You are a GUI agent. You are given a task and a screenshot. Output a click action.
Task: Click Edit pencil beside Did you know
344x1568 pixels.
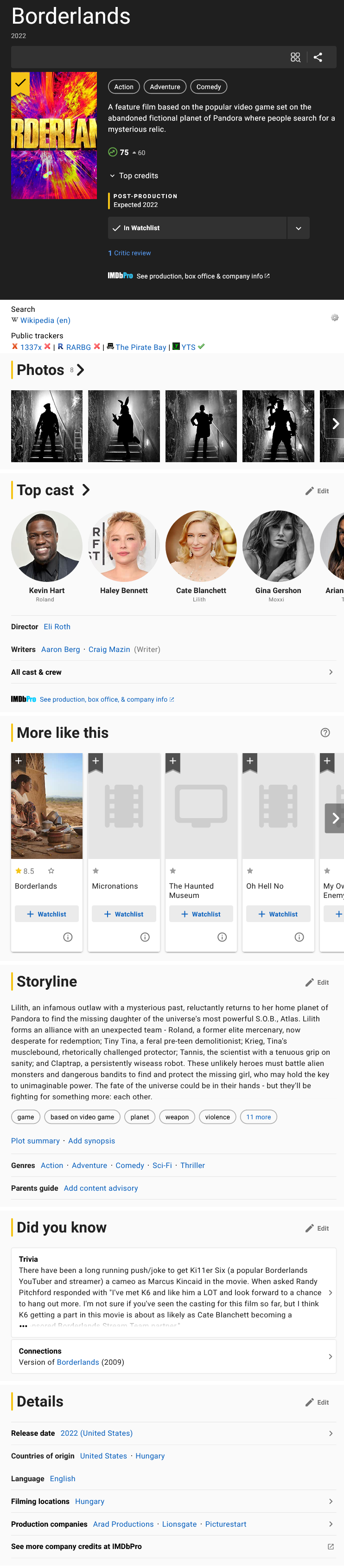click(317, 1228)
